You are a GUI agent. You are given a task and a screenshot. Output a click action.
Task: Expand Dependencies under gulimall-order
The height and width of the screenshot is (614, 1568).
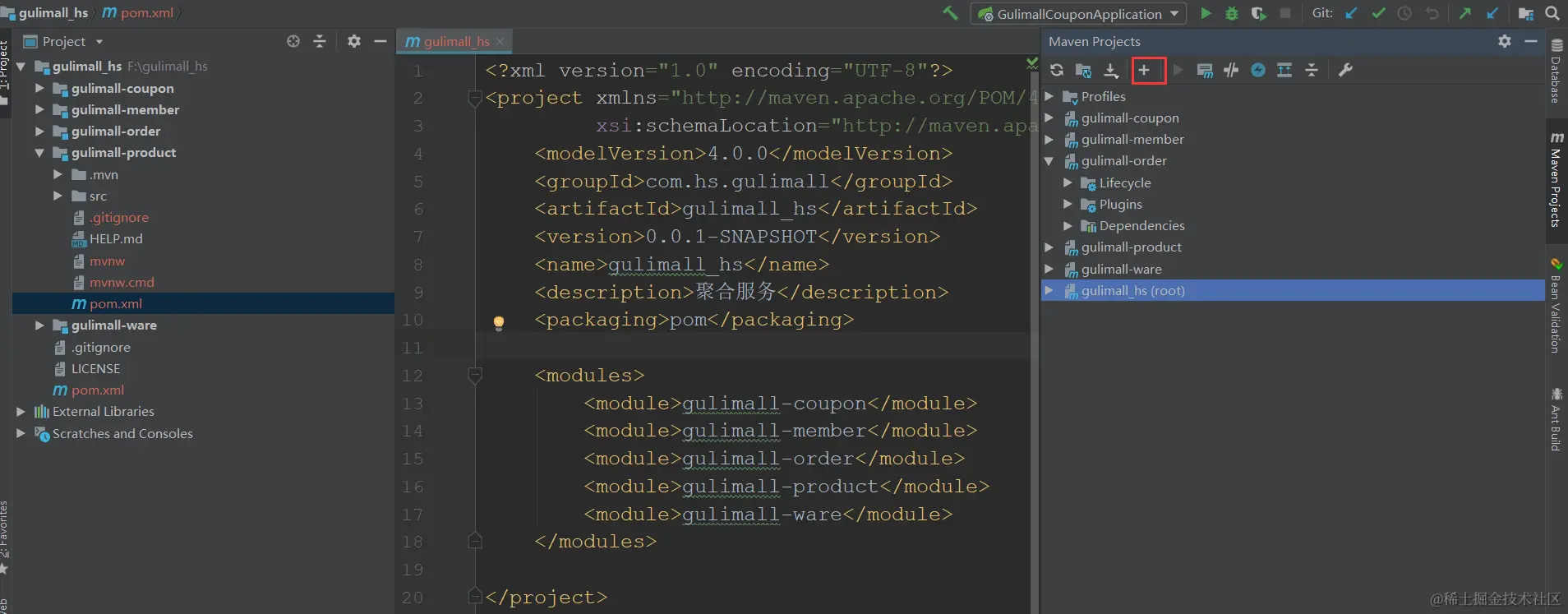pos(1068,225)
